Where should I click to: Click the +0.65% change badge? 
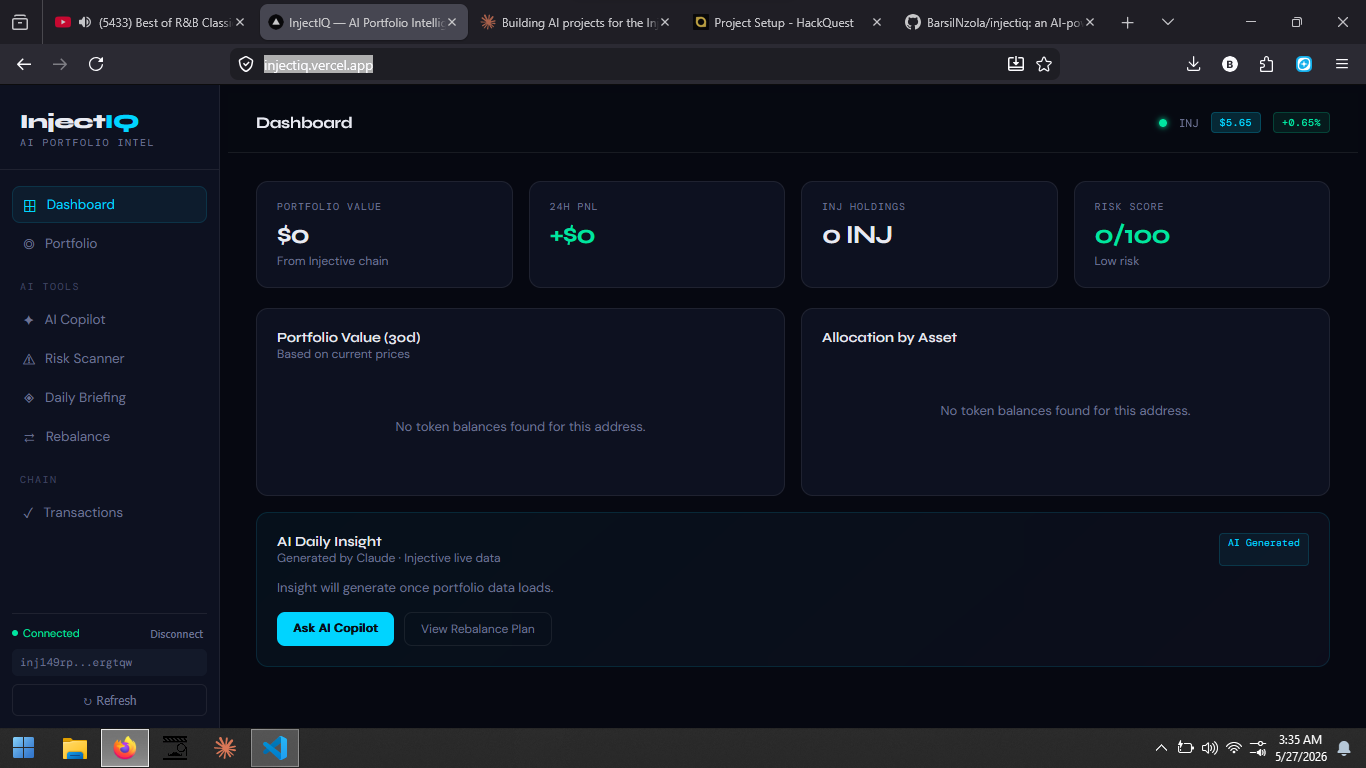pyautogui.click(x=1301, y=123)
